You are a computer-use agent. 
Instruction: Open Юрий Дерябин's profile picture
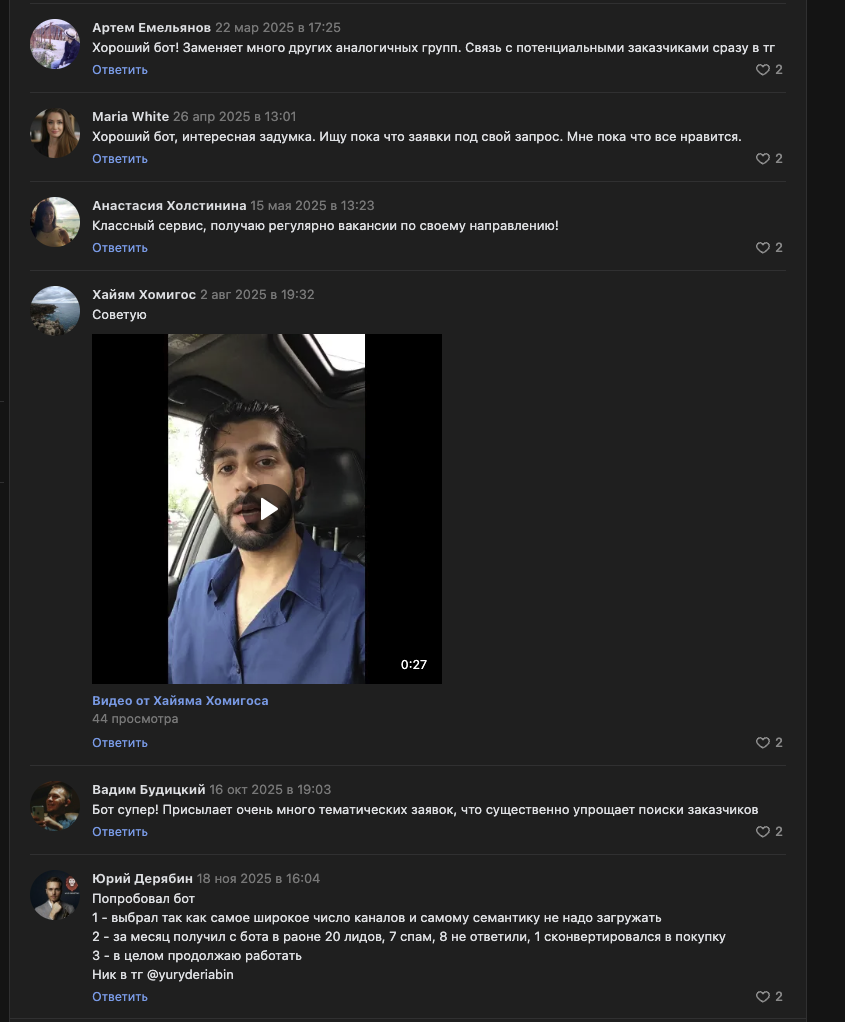[55, 894]
